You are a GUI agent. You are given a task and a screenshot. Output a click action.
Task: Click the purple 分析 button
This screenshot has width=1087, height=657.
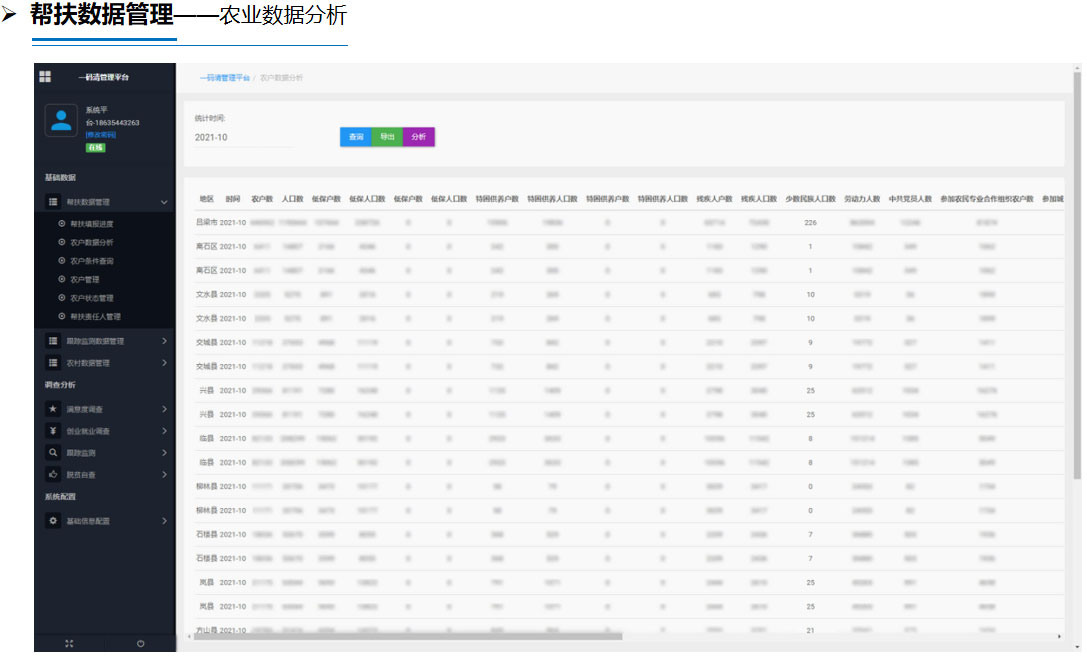coord(419,137)
